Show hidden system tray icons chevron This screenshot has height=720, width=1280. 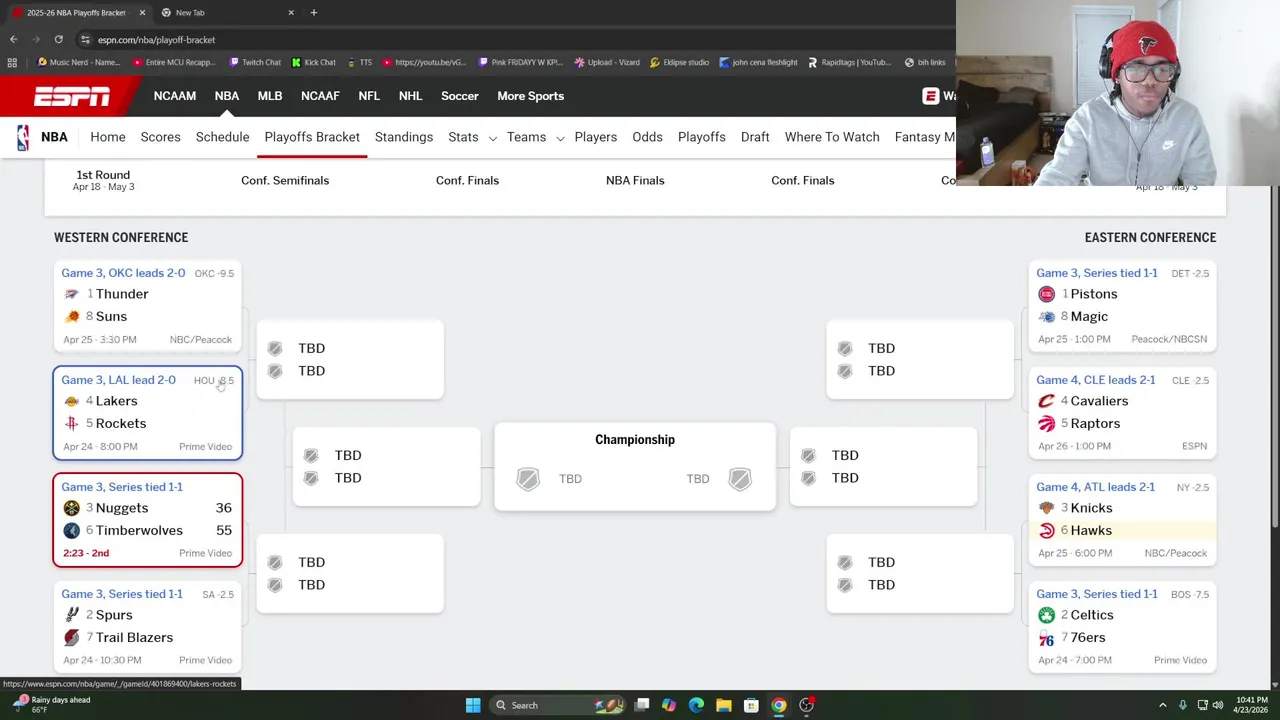pos(1162,705)
